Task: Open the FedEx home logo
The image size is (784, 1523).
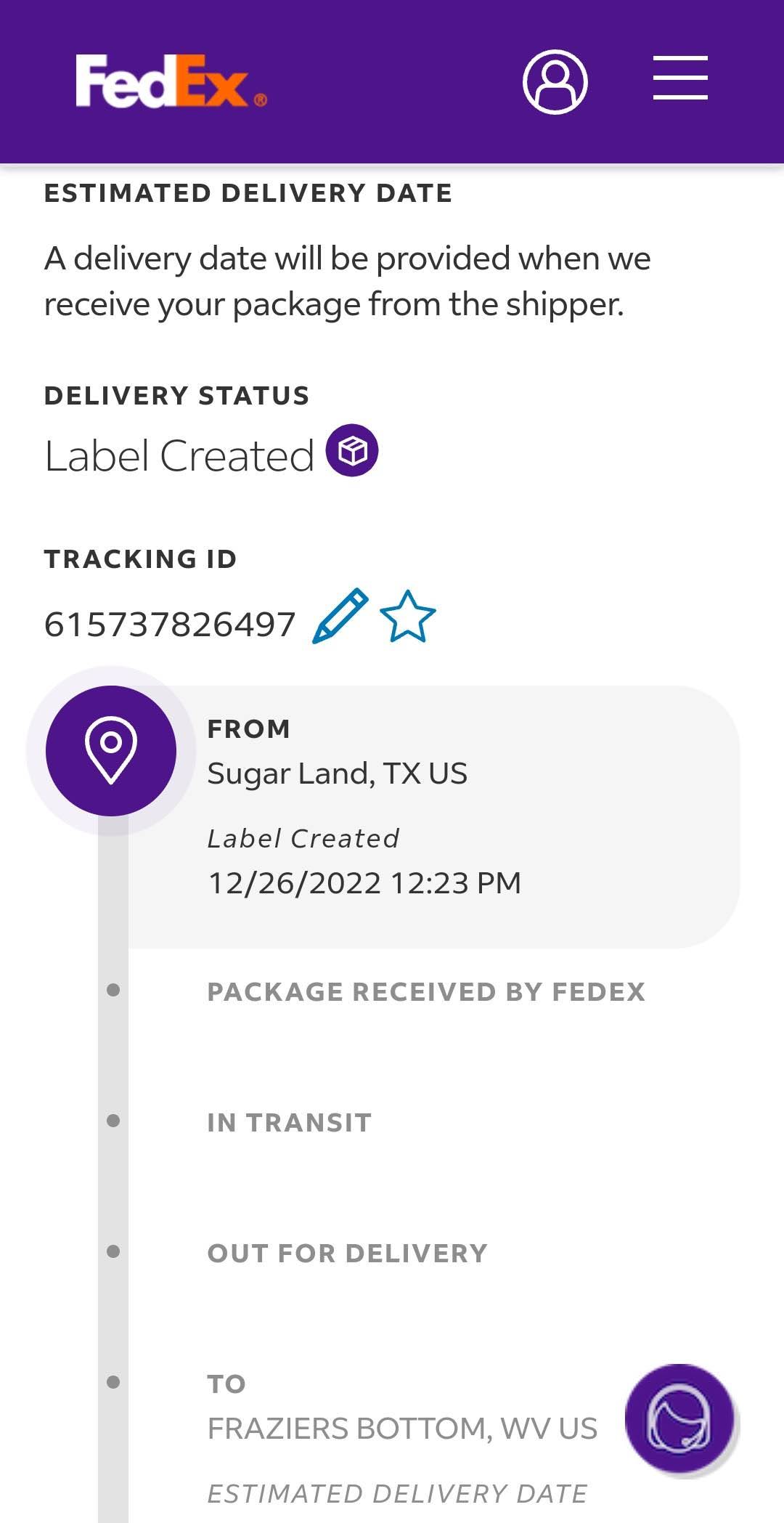Action: 171,81
